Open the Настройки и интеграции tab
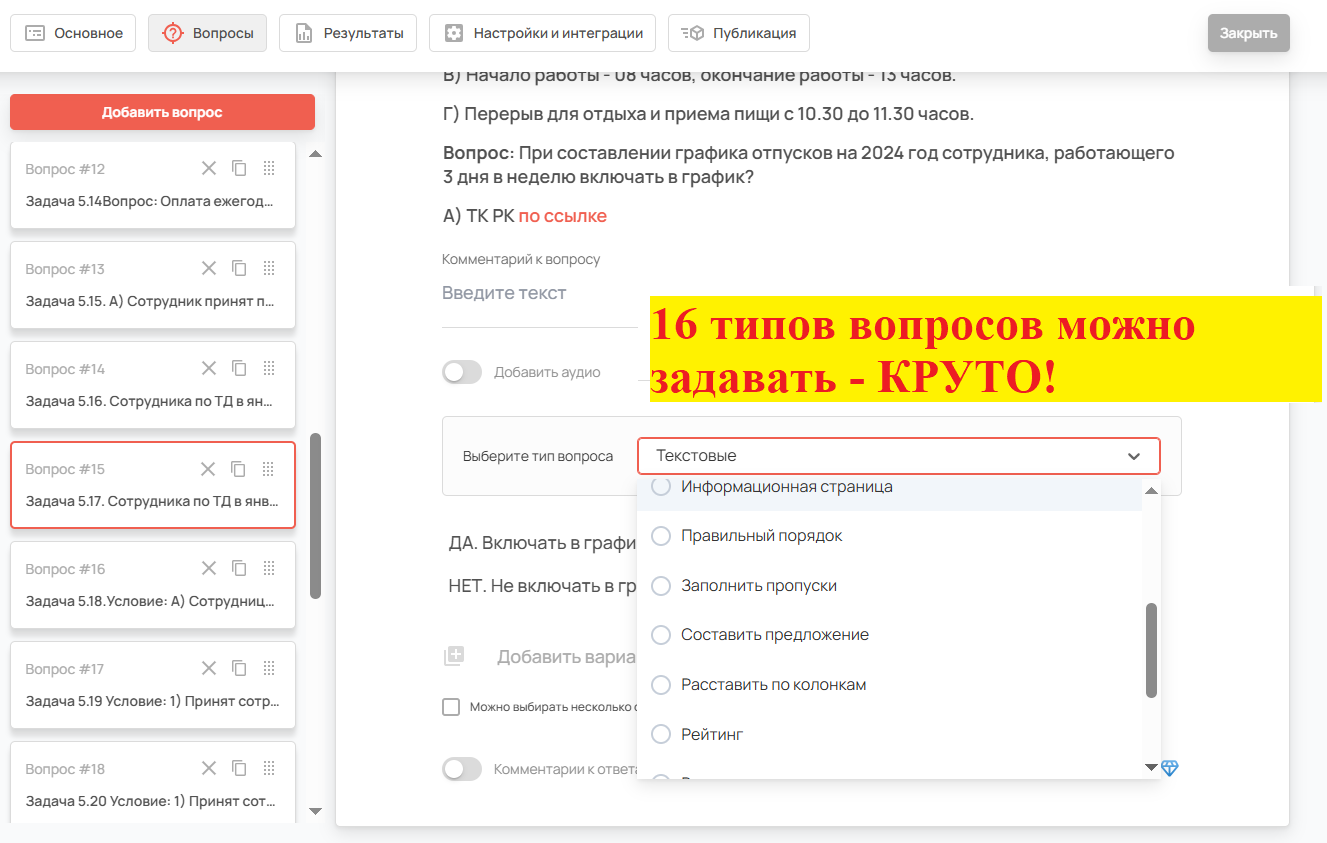This screenshot has width=1327, height=843. (542, 33)
